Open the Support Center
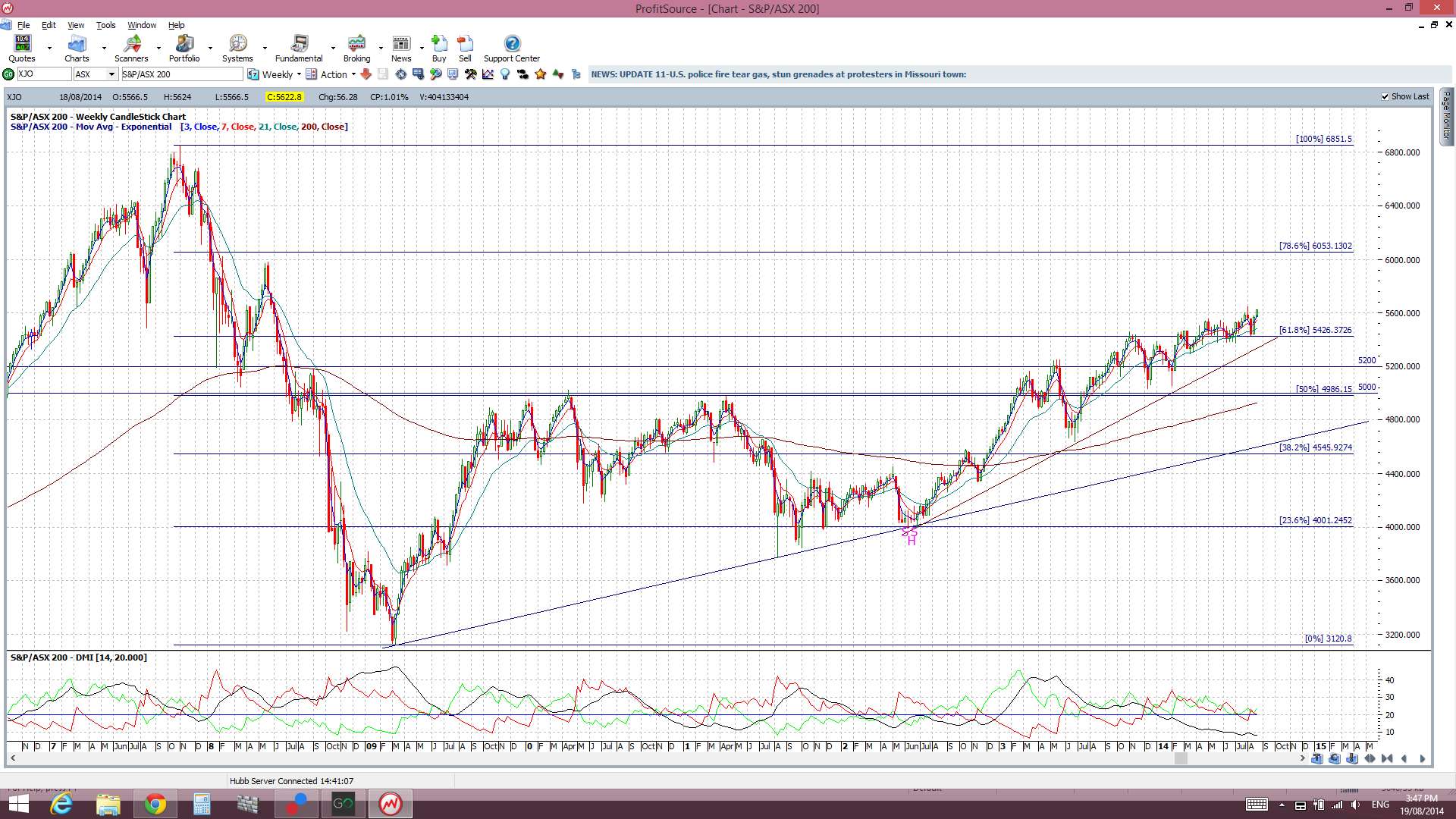This screenshot has height=819, width=1456. [512, 49]
